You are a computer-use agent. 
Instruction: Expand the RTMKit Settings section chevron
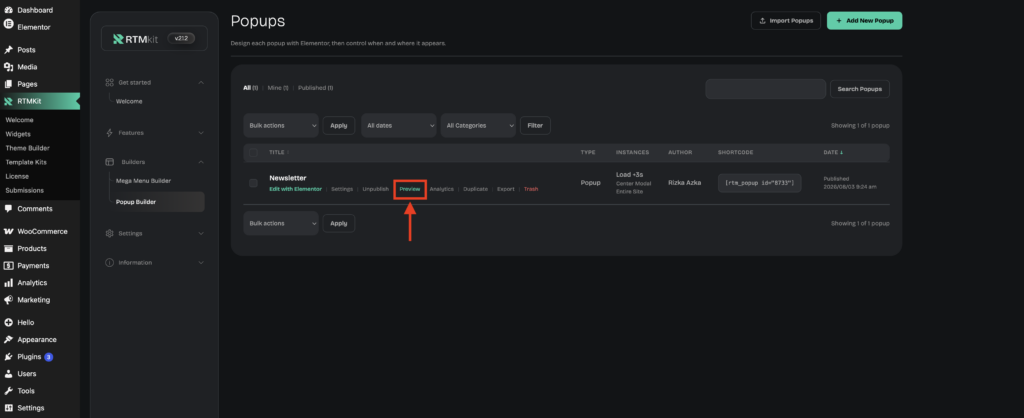point(201,233)
